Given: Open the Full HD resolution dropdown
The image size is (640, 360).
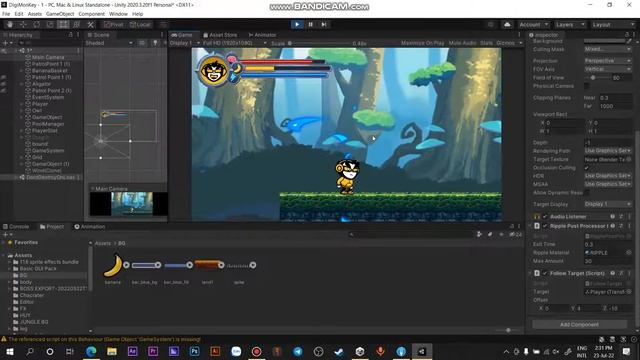Looking at the screenshot, I should point(234,43).
